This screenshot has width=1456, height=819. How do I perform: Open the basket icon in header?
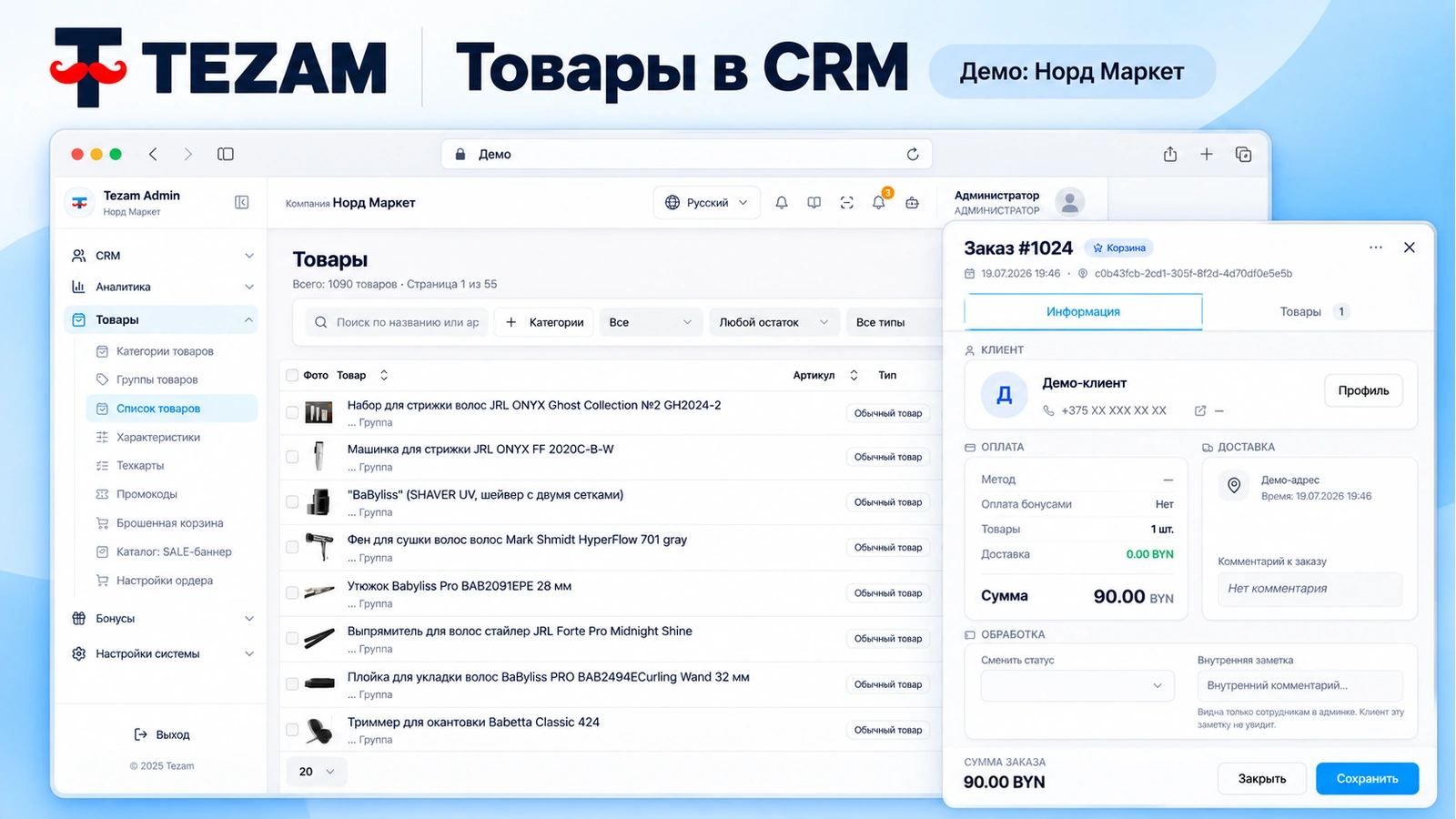[912, 203]
